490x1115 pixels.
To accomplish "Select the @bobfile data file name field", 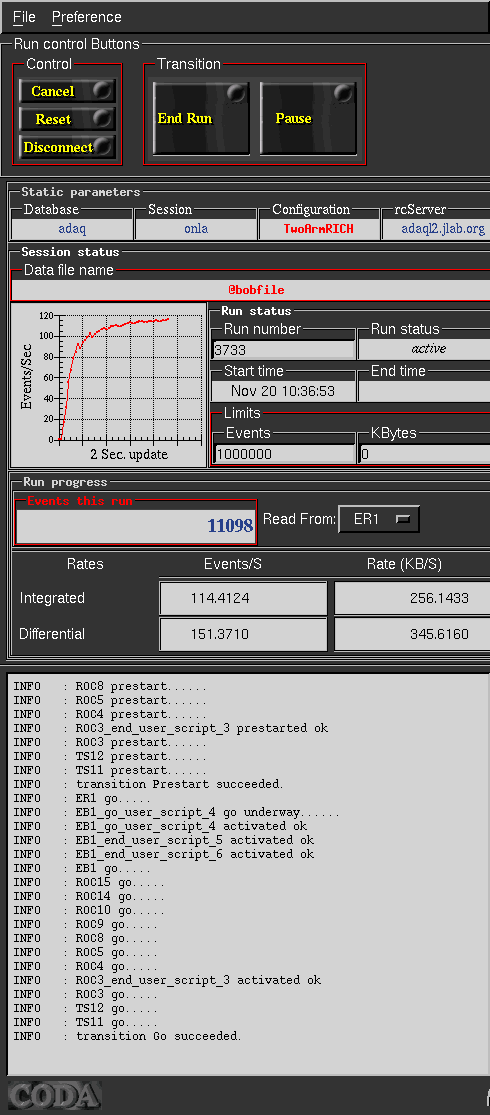I will (x=250, y=290).
